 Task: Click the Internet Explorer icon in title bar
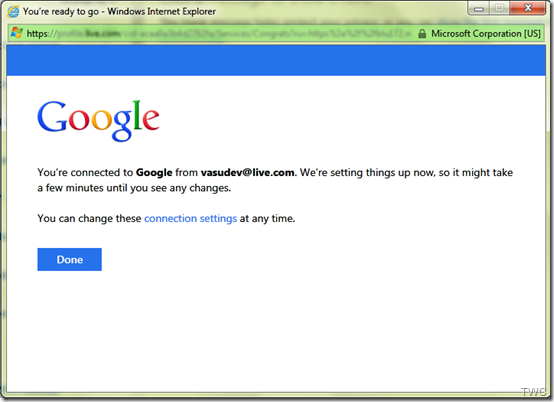coord(13,11)
